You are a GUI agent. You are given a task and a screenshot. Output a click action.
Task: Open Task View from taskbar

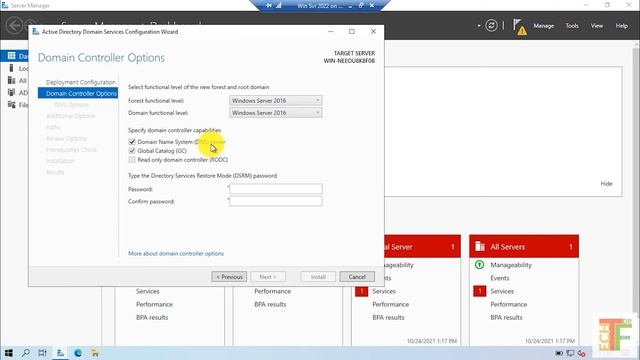42,353
